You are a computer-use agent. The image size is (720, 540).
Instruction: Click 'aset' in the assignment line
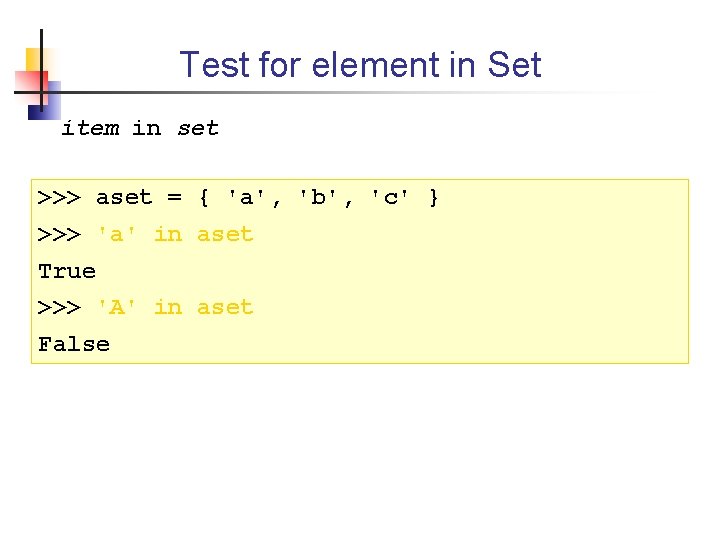point(124,198)
